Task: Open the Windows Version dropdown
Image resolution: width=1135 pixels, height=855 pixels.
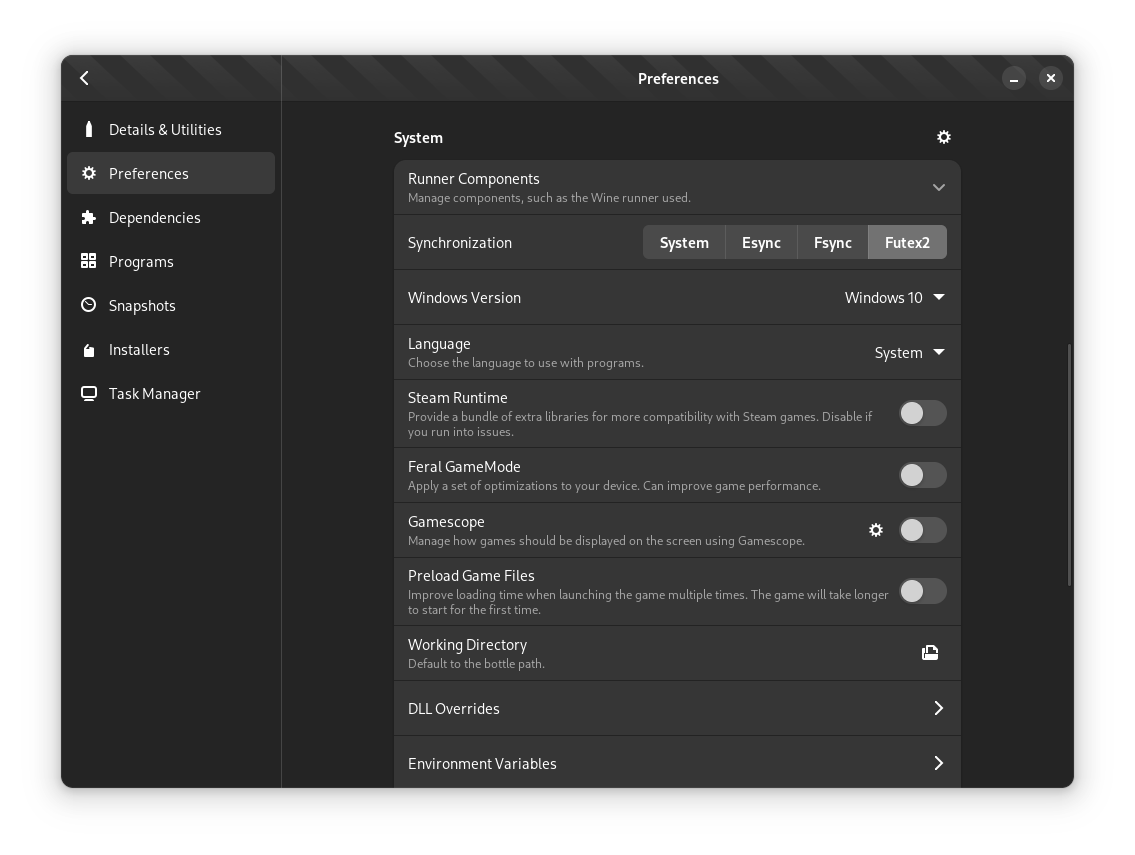Action: click(x=894, y=297)
